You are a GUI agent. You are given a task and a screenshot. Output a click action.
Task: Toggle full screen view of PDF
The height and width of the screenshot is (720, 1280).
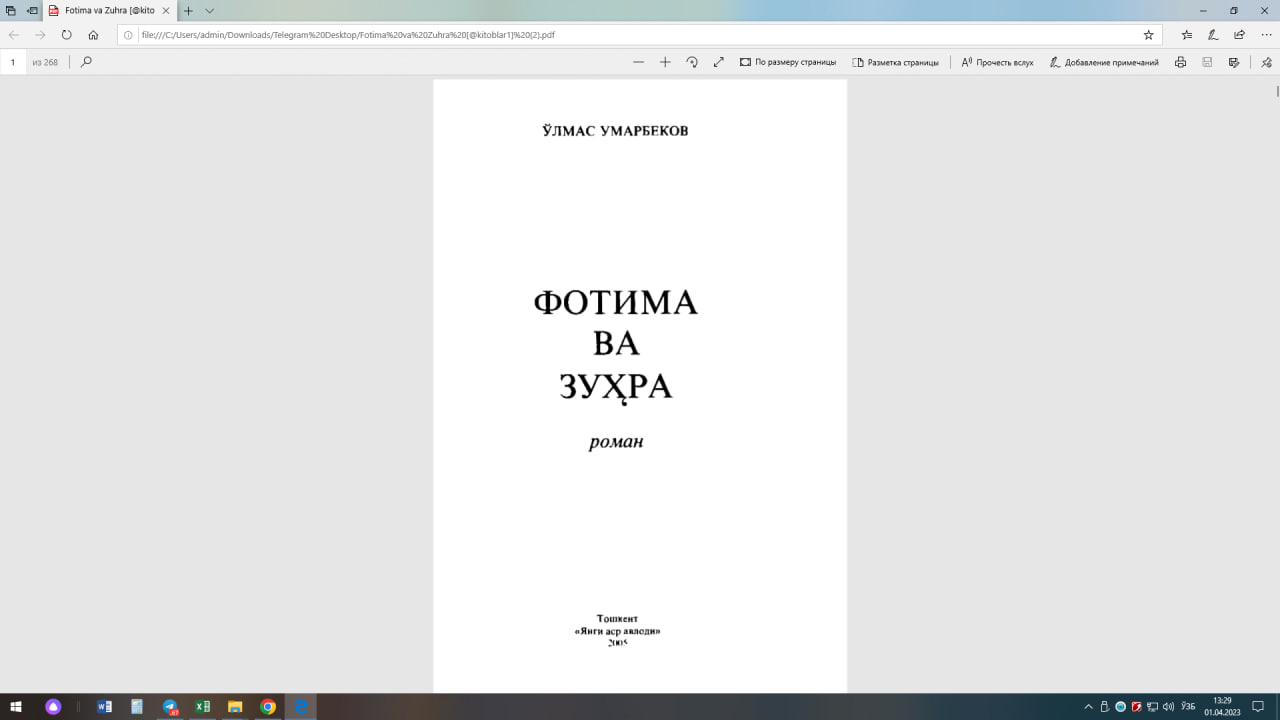coord(718,62)
